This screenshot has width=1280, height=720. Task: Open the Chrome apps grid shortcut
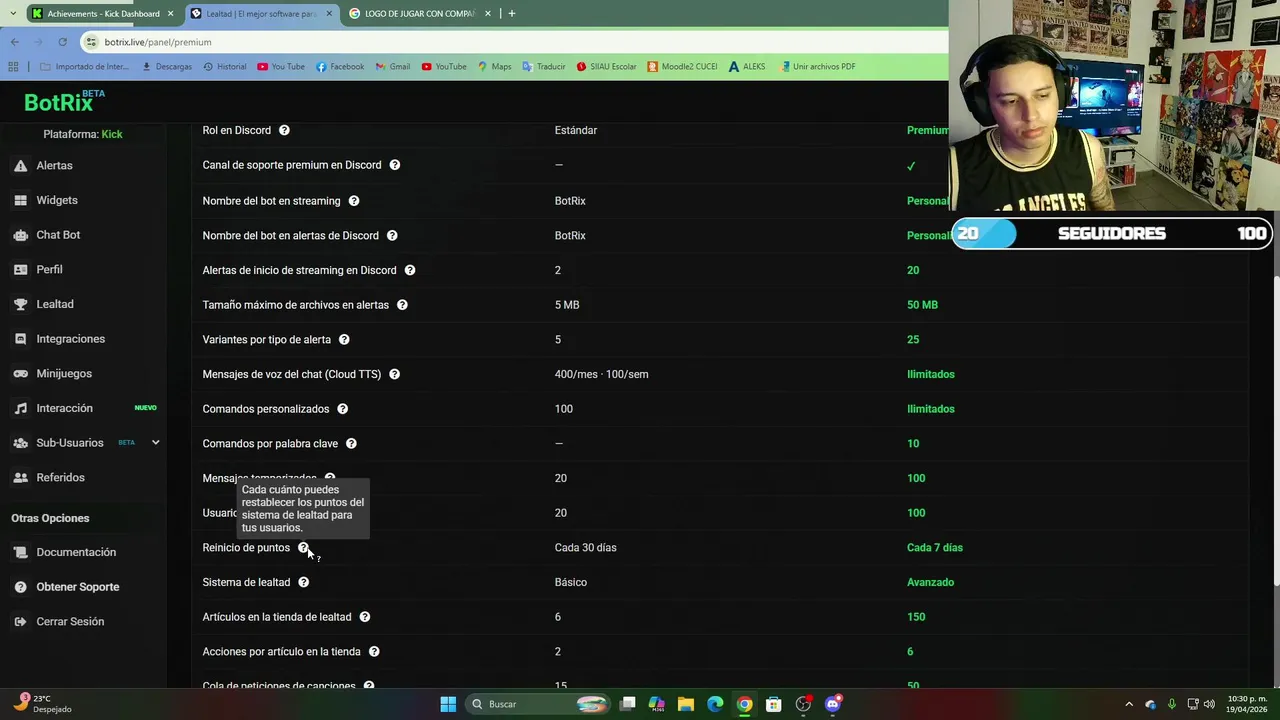point(13,67)
